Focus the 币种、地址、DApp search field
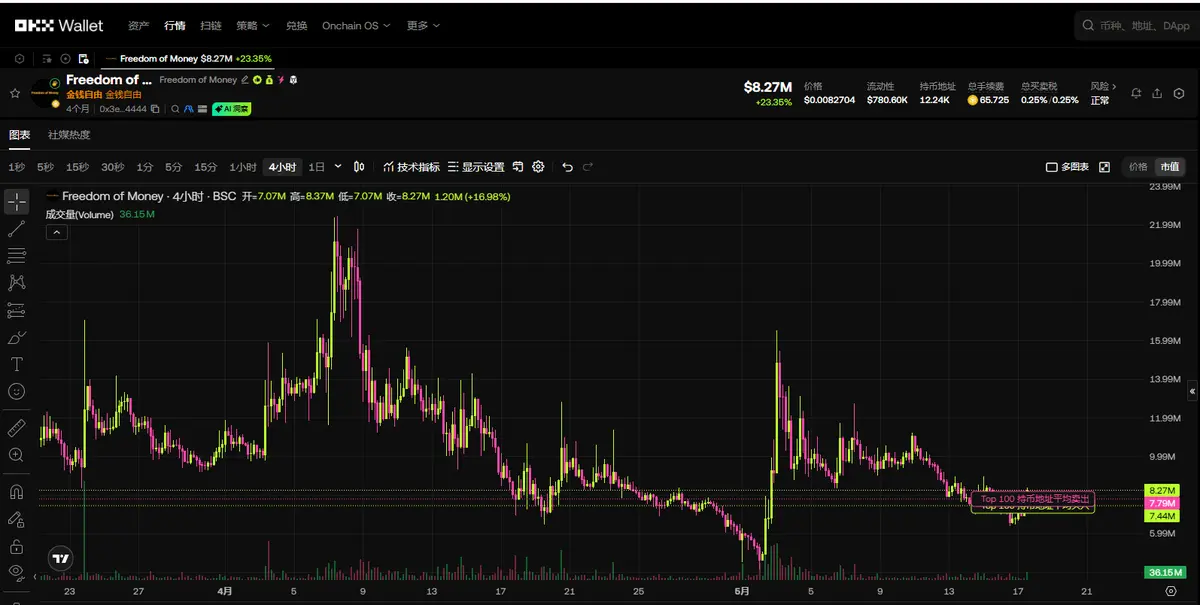This screenshot has height=605, width=1200. 1136,26
